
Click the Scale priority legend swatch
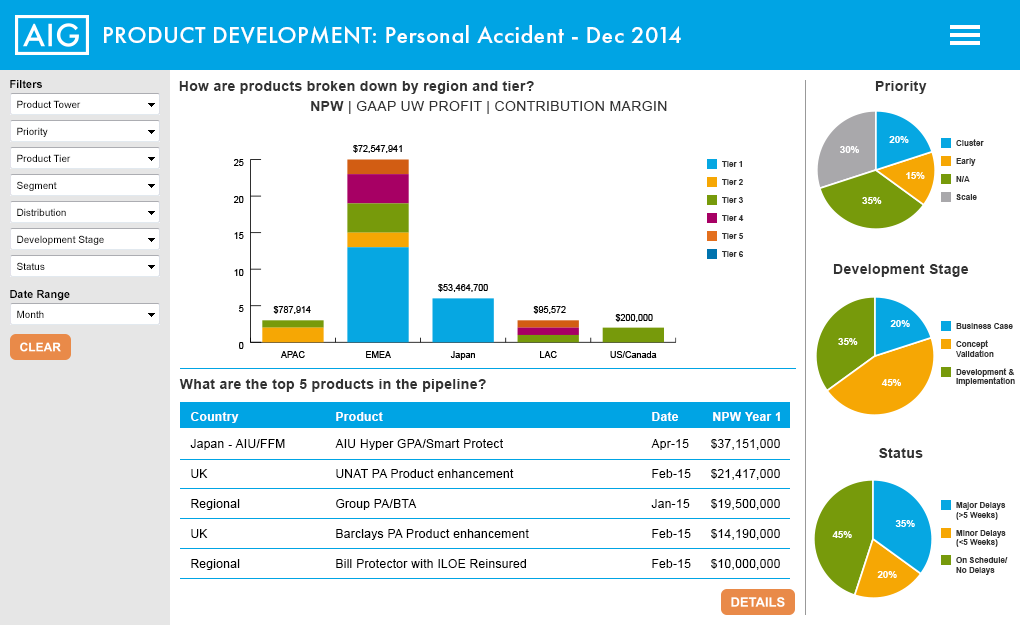[946, 197]
